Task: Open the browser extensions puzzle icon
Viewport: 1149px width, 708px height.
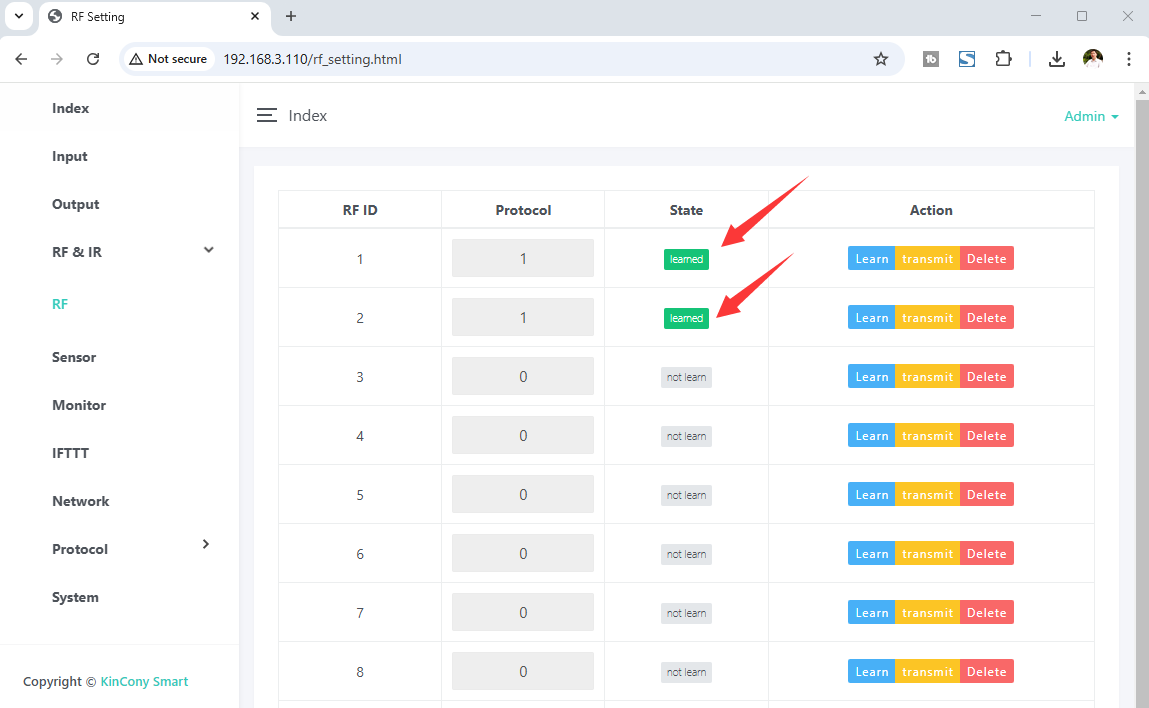Action: (1003, 59)
